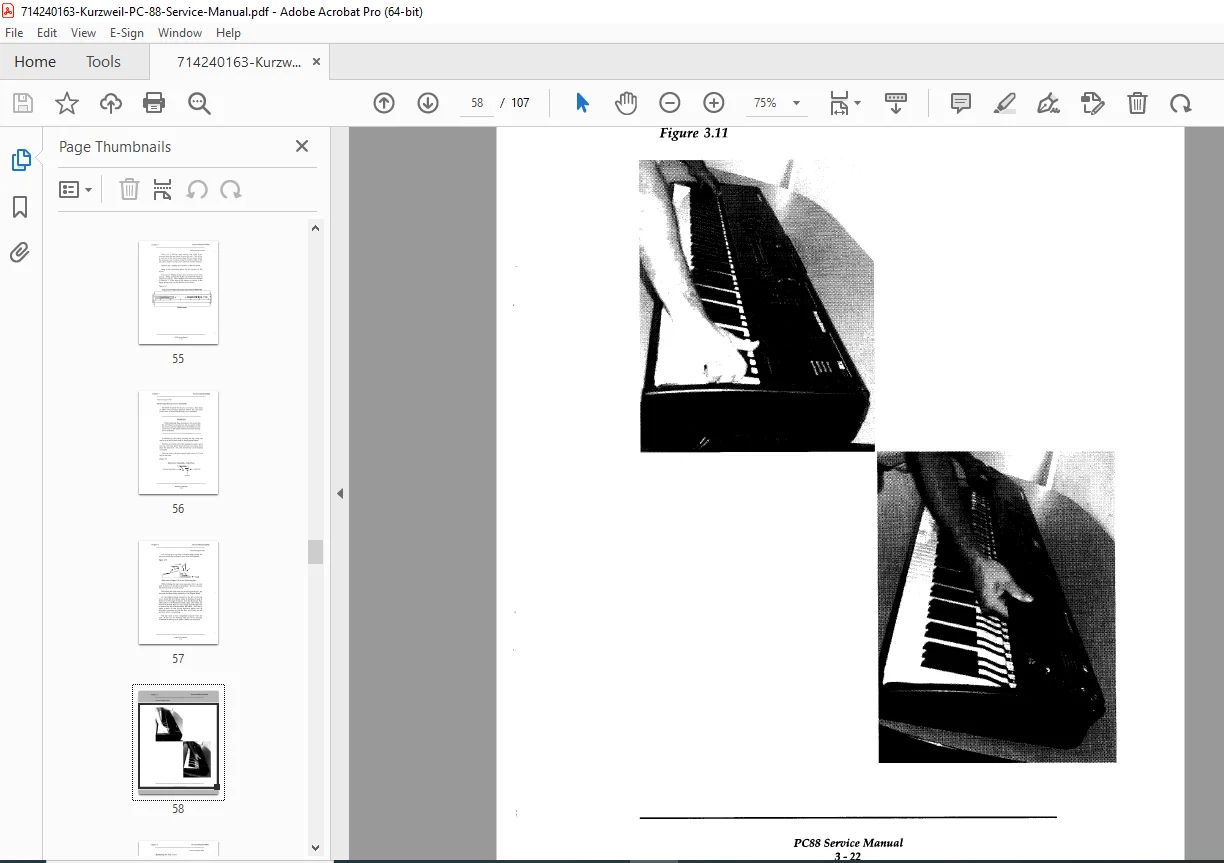Close the Kurzweil document tab
Screen dimensions: 1224x863
317,62
